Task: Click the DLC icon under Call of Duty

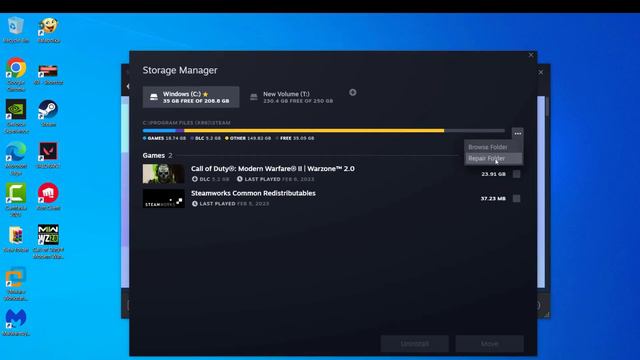Action: point(195,179)
